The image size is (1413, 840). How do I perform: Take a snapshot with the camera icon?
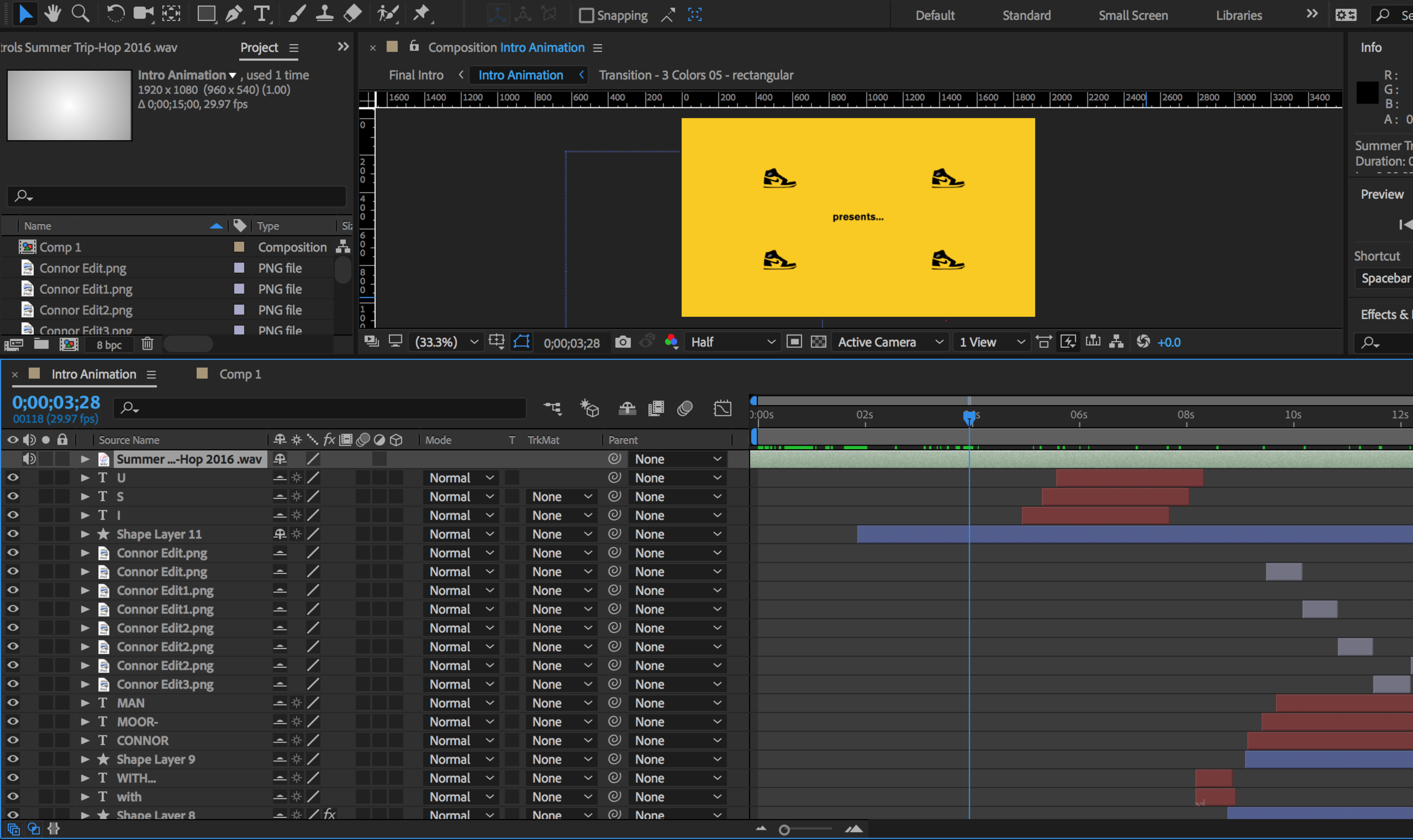pyautogui.click(x=623, y=342)
